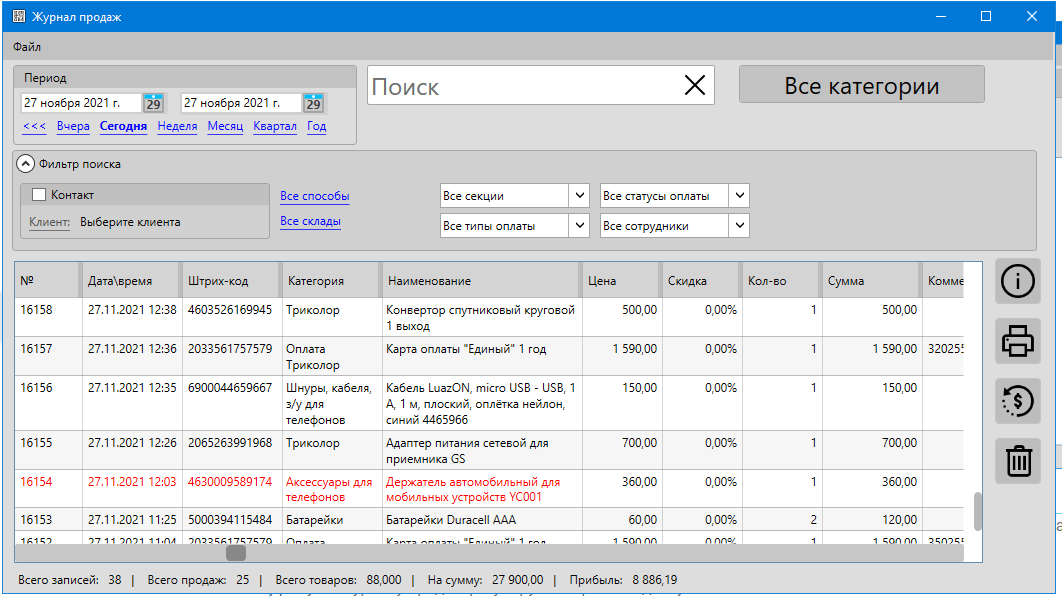Open the start date calendar picker

click(x=153, y=103)
